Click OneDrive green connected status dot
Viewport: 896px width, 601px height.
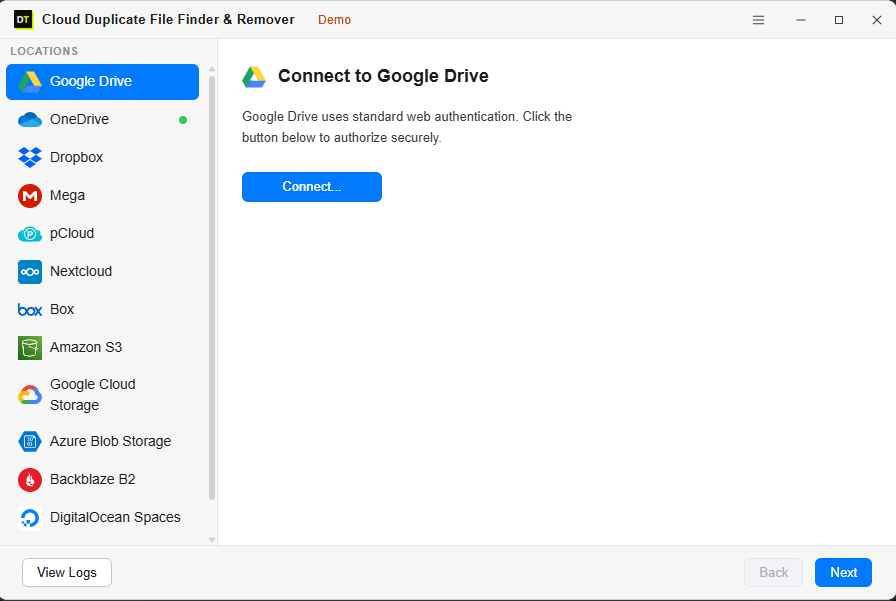[183, 120]
